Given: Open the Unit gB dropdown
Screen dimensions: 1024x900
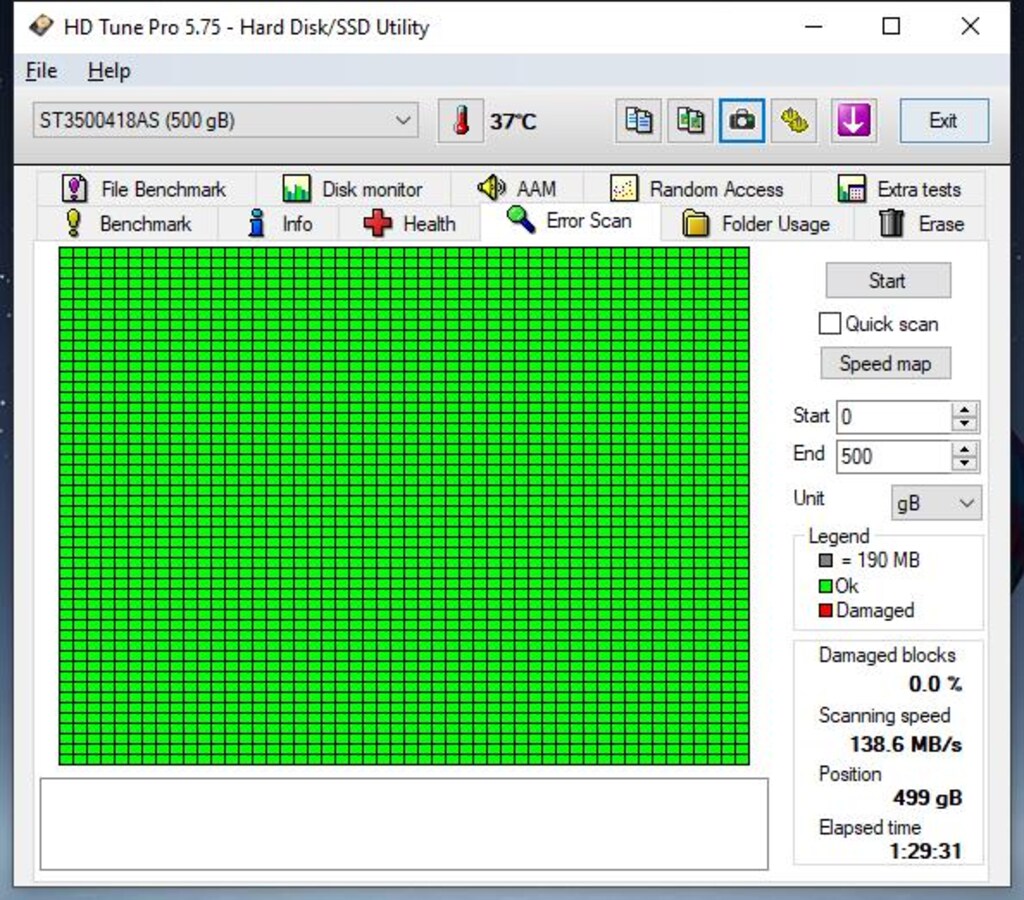Looking at the screenshot, I should coord(936,503).
